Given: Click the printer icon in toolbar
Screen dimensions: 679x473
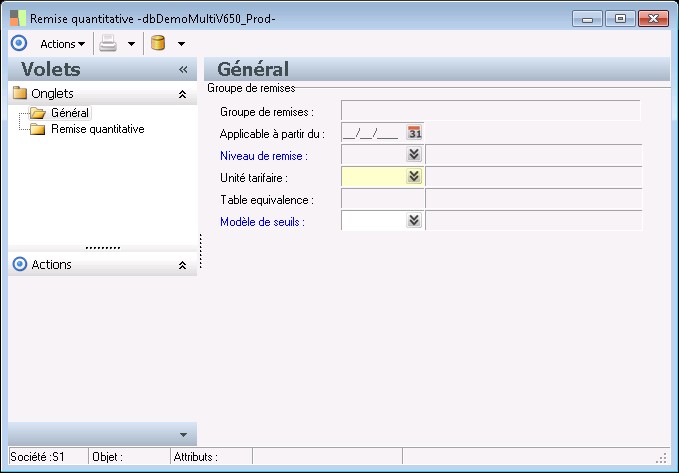Looking at the screenshot, I should click(108, 43).
